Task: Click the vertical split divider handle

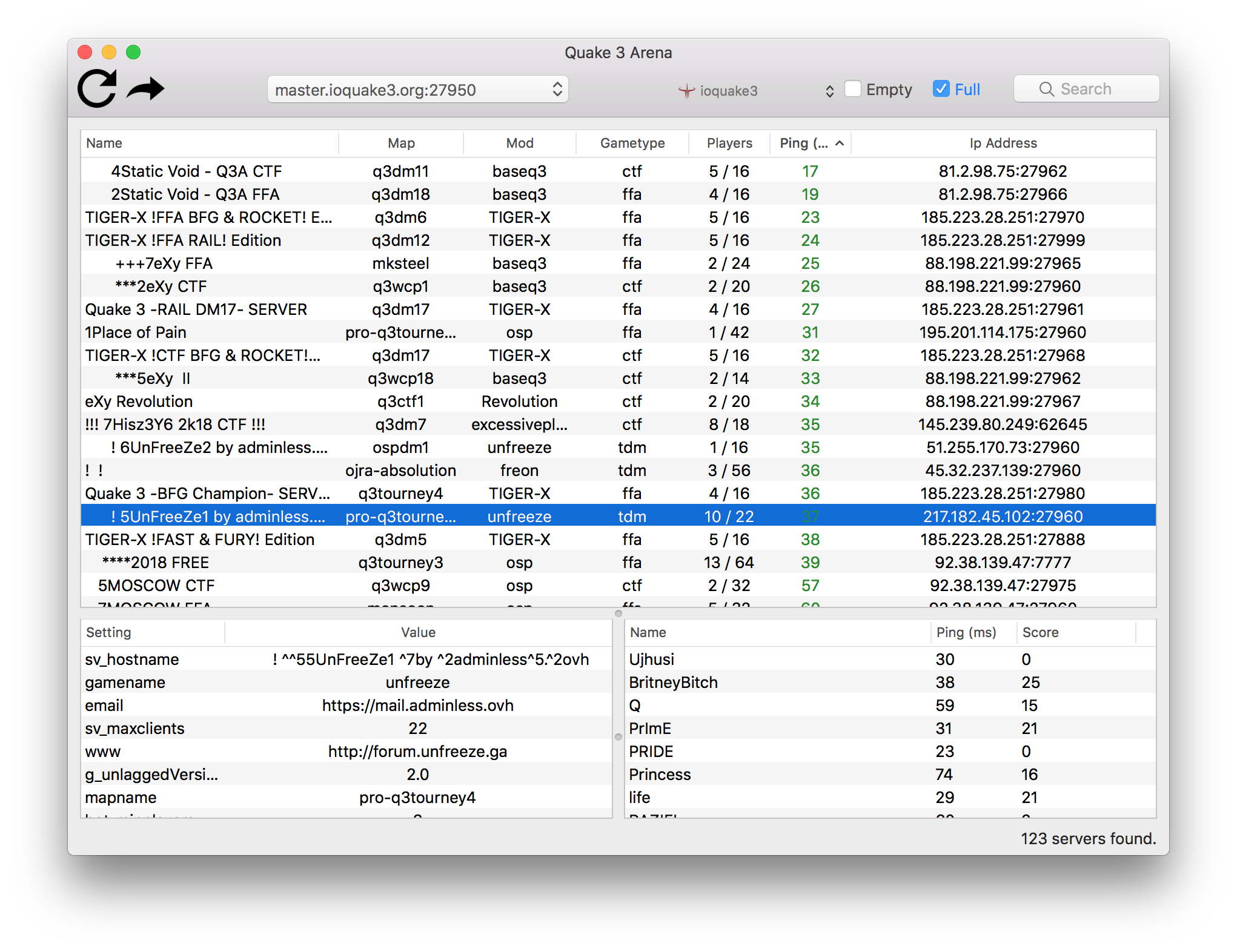Action: [618, 737]
